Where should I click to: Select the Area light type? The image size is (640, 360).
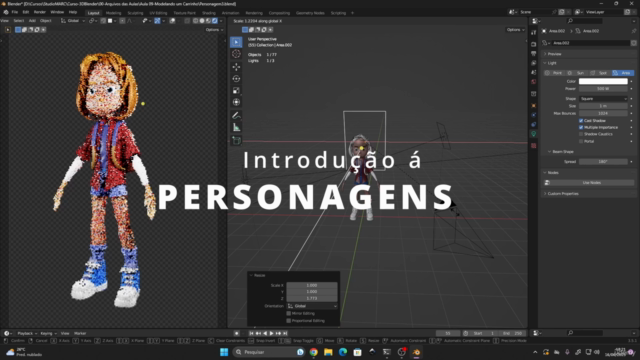coord(623,73)
